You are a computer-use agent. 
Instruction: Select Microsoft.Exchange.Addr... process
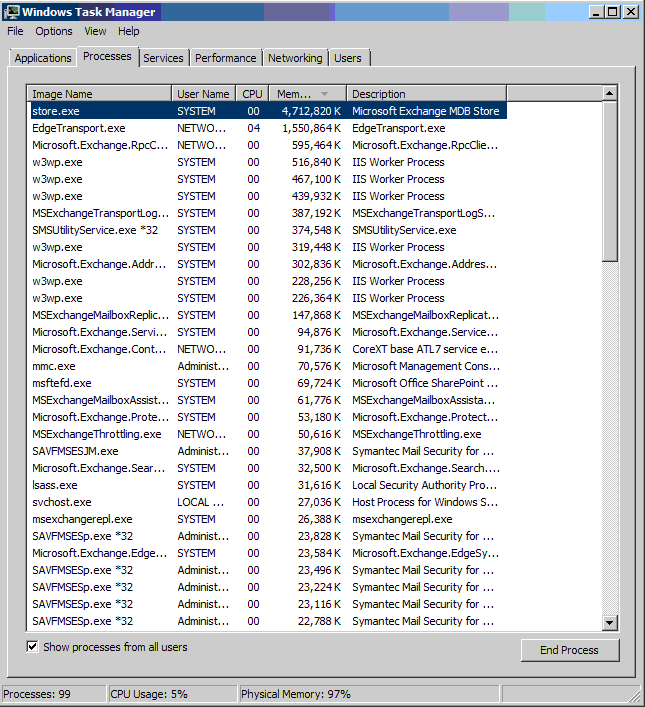coord(269,264)
